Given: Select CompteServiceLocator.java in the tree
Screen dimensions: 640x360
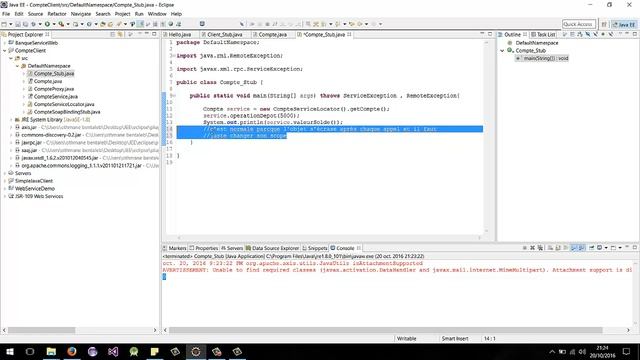Looking at the screenshot, I should click(x=64, y=104).
